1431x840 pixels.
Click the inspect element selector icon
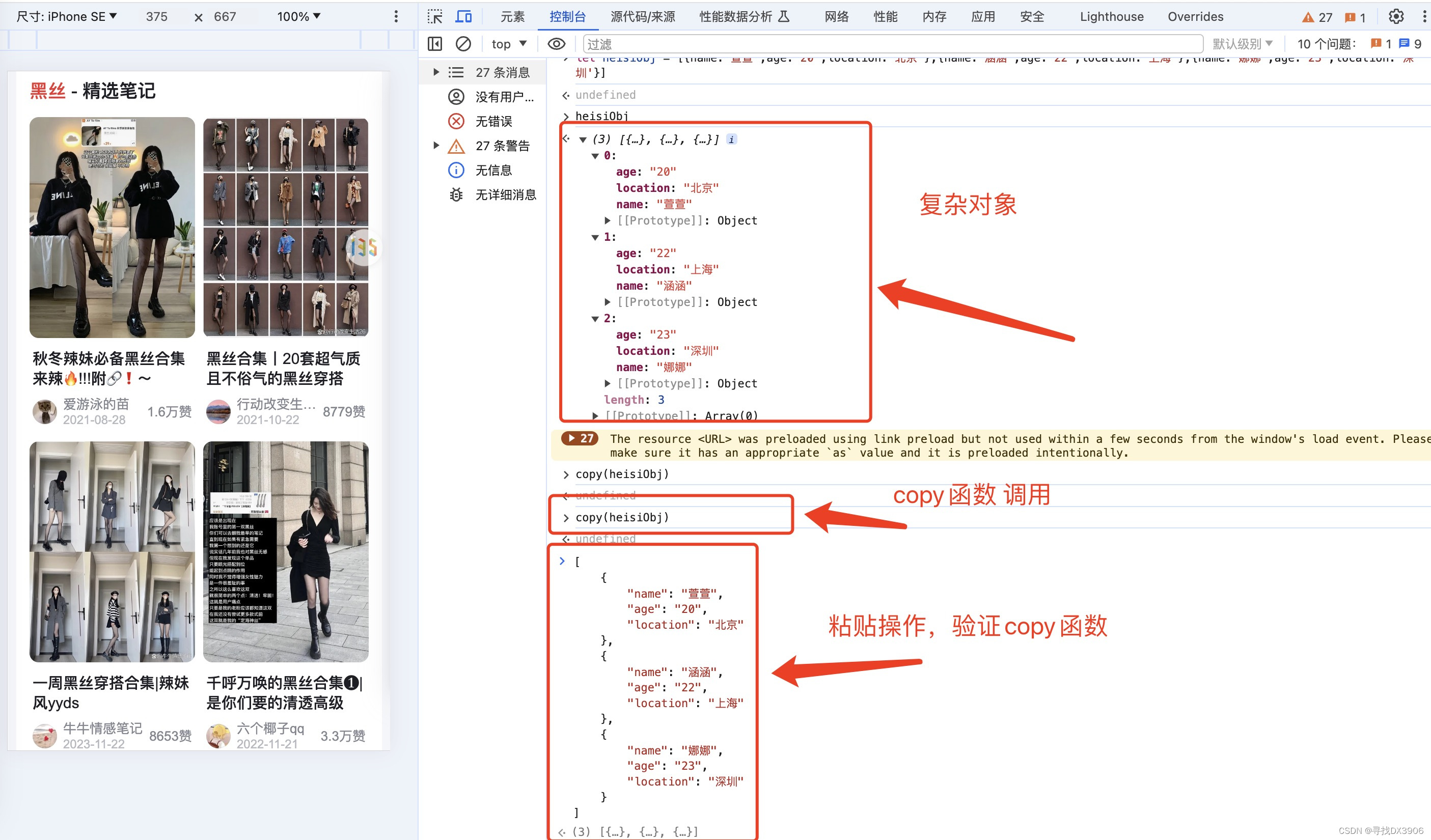435,16
